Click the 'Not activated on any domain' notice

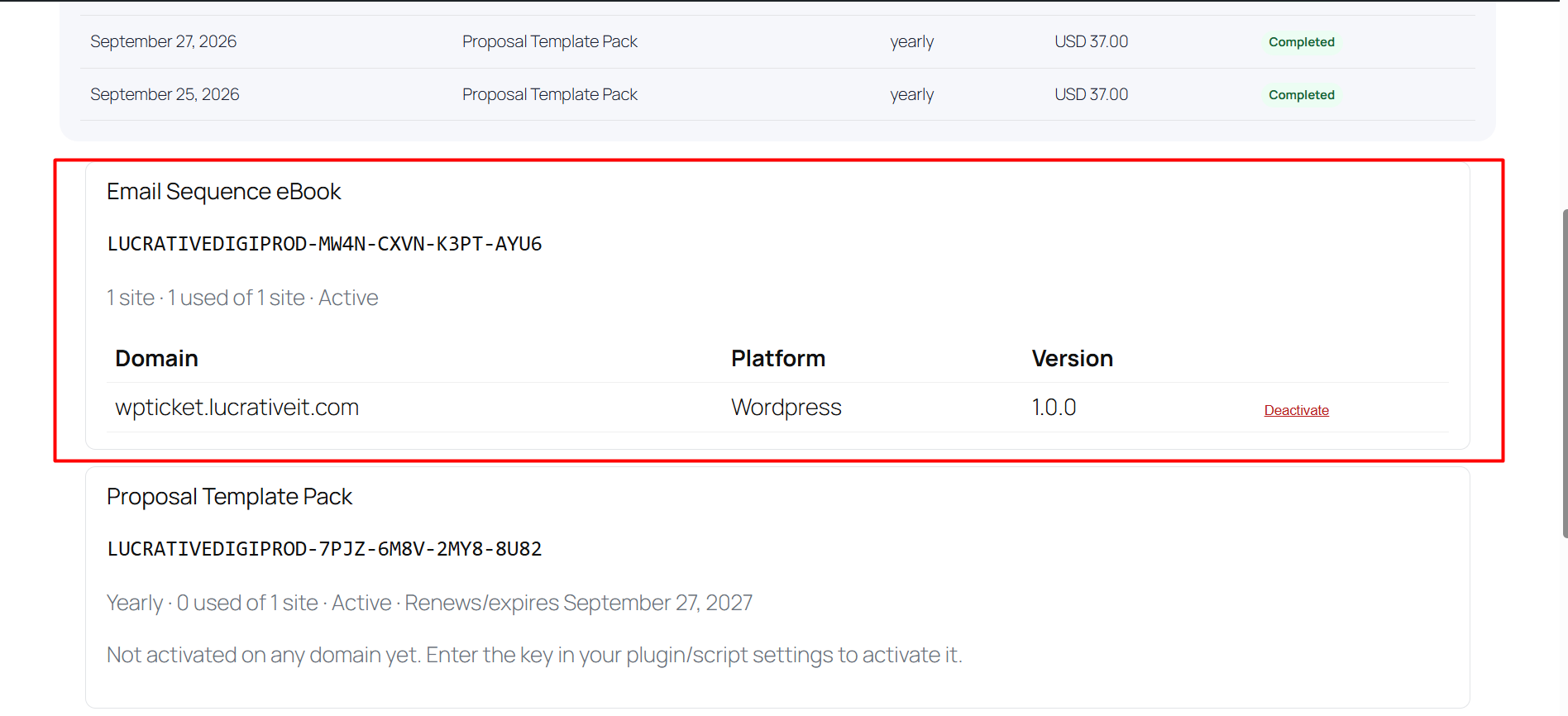tap(534, 656)
